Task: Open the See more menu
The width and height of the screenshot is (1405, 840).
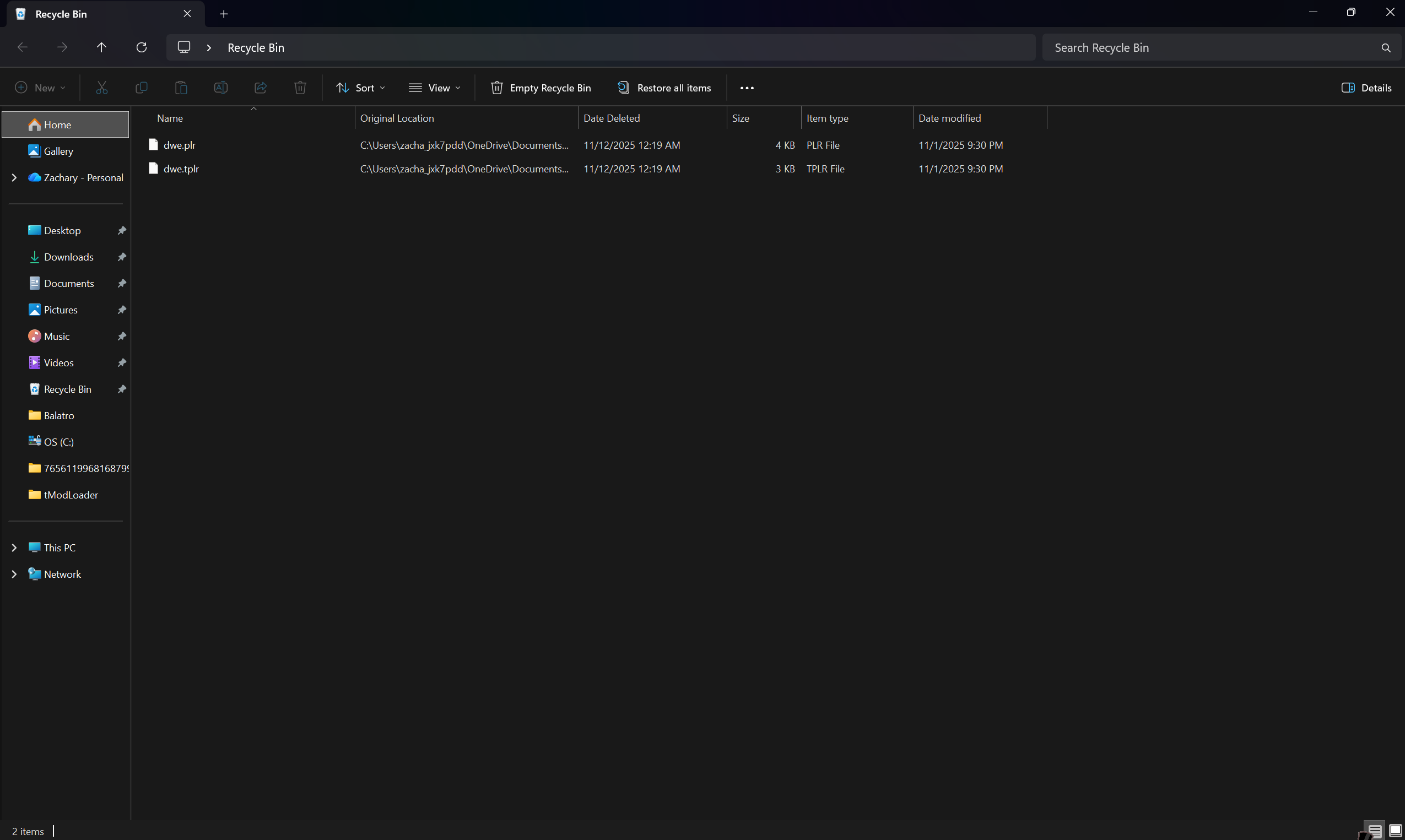Action: pos(746,87)
